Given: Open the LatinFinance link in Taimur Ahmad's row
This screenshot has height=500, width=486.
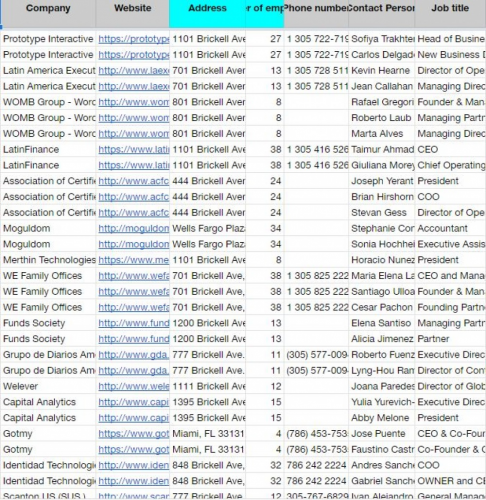Looking at the screenshot, I should pos(134,150).
